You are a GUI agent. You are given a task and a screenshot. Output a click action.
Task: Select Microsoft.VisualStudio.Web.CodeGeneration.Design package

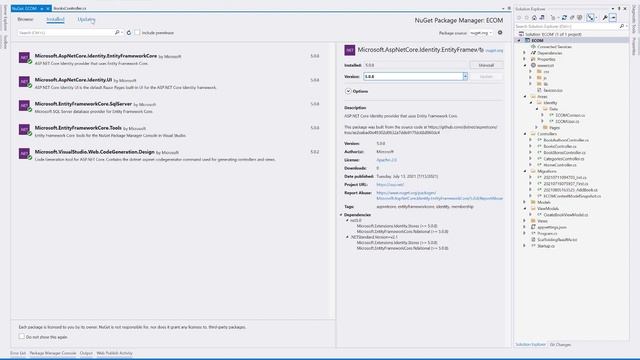coord(170,155)
